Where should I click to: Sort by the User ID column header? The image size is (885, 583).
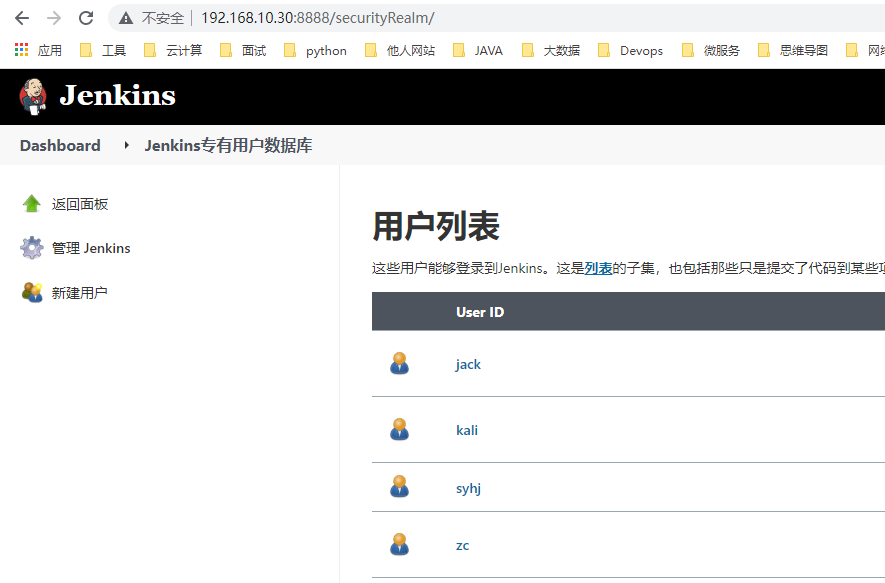(x=480, y=312)
